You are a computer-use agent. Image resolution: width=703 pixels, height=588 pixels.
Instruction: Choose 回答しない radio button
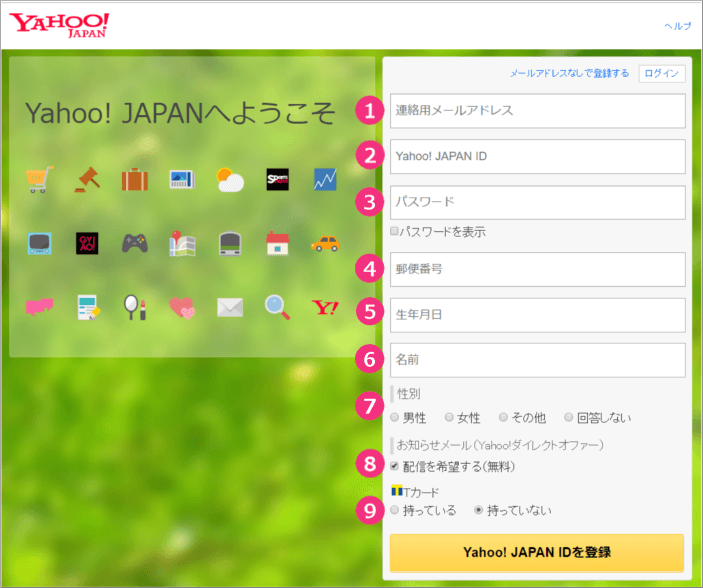[x=568, y=417]
